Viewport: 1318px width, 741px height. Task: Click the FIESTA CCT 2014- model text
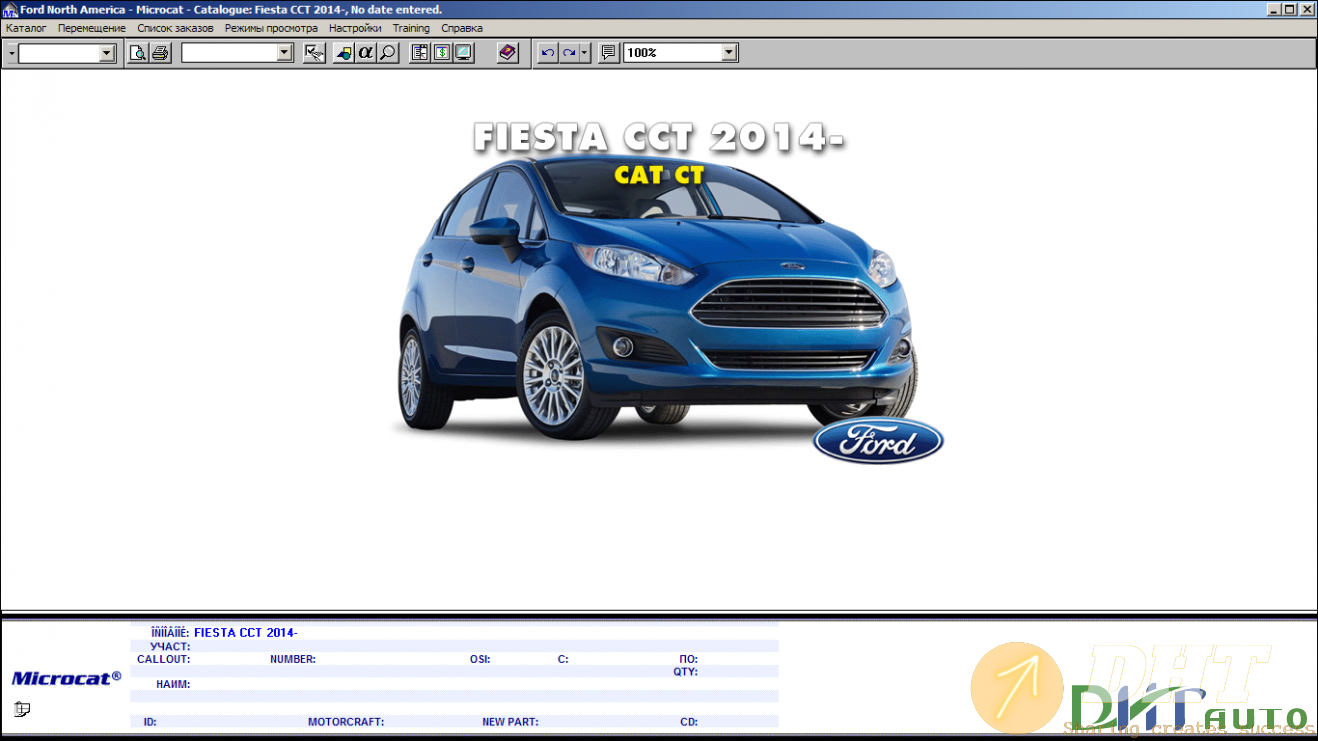[x=245, y=632]
